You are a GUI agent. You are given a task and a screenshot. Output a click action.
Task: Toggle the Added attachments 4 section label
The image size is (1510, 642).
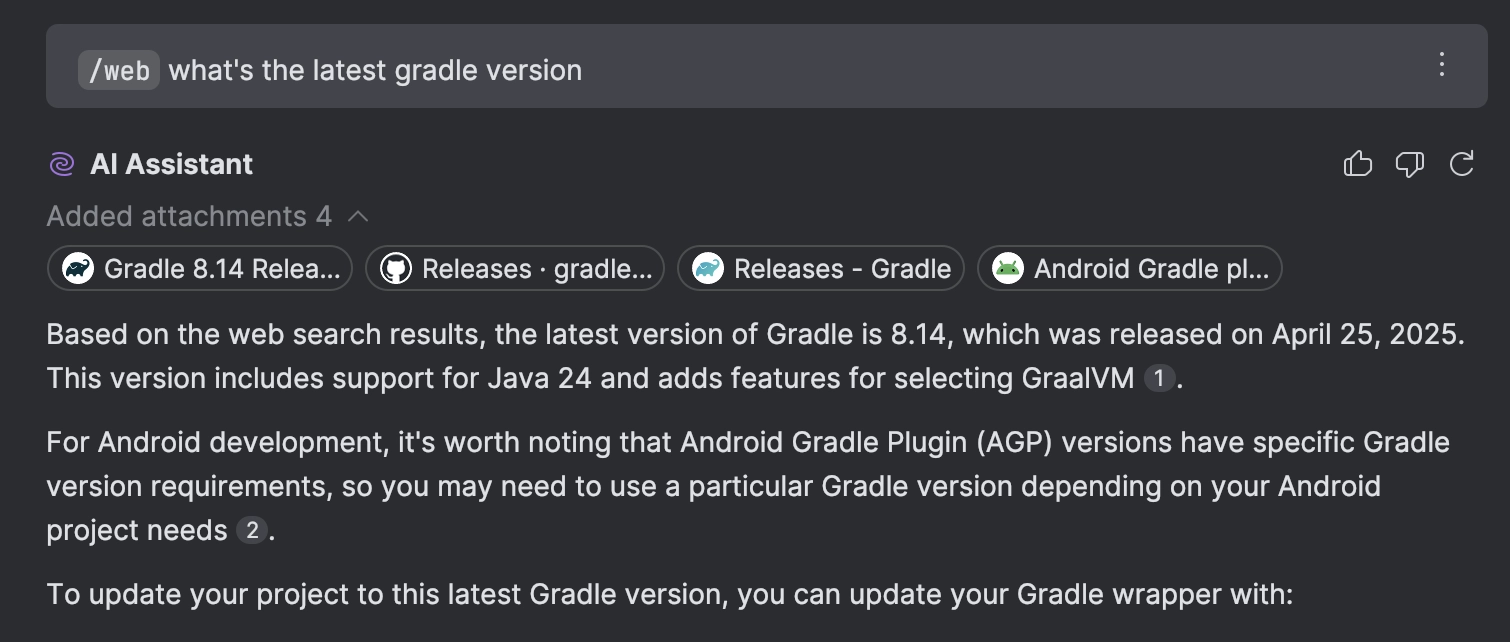click(189, 216)
